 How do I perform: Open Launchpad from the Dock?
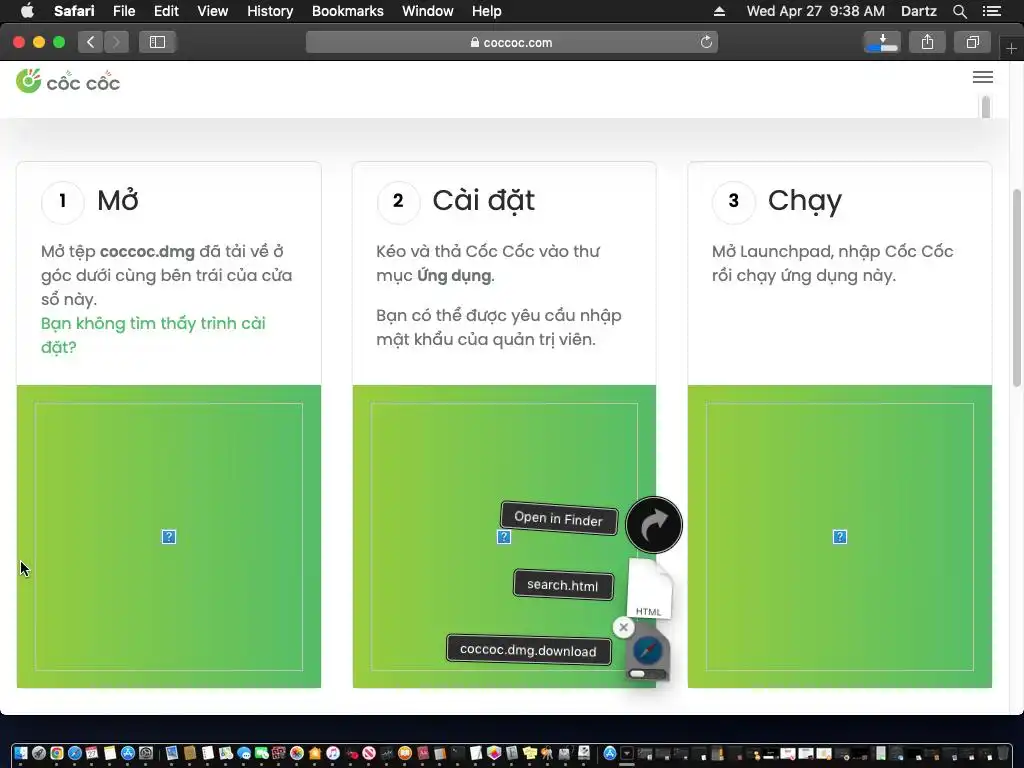pyautogui.click(x=39, y=753)
